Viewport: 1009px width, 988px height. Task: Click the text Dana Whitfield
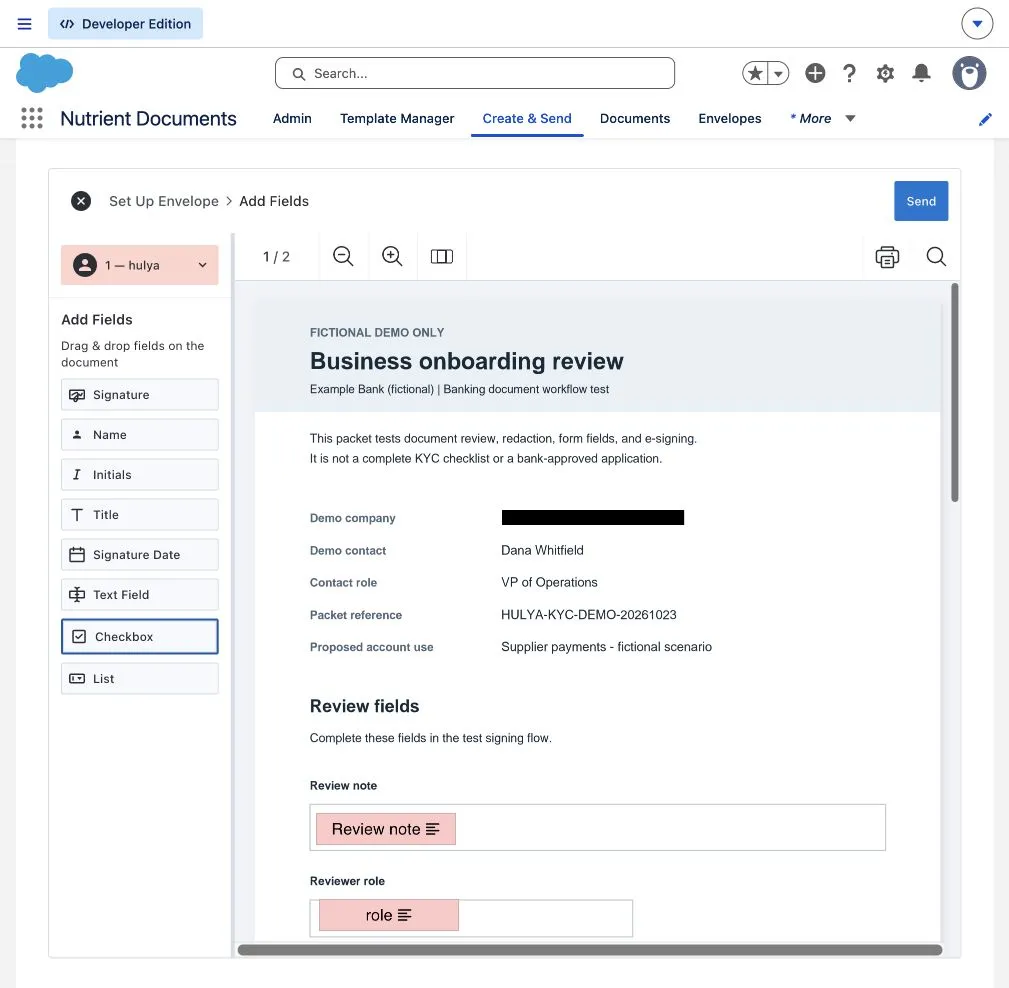542,550
